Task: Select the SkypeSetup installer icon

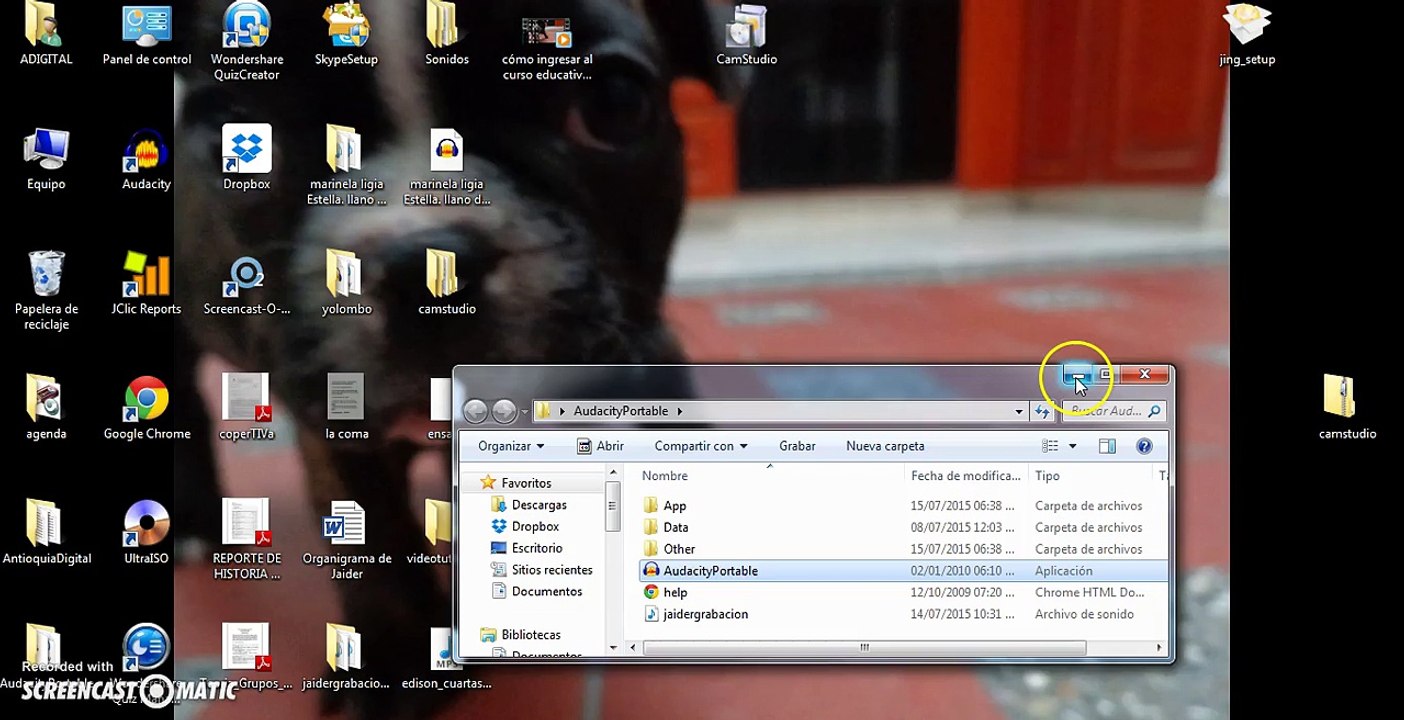Action: pyautogui.click(x=346, y=33)
